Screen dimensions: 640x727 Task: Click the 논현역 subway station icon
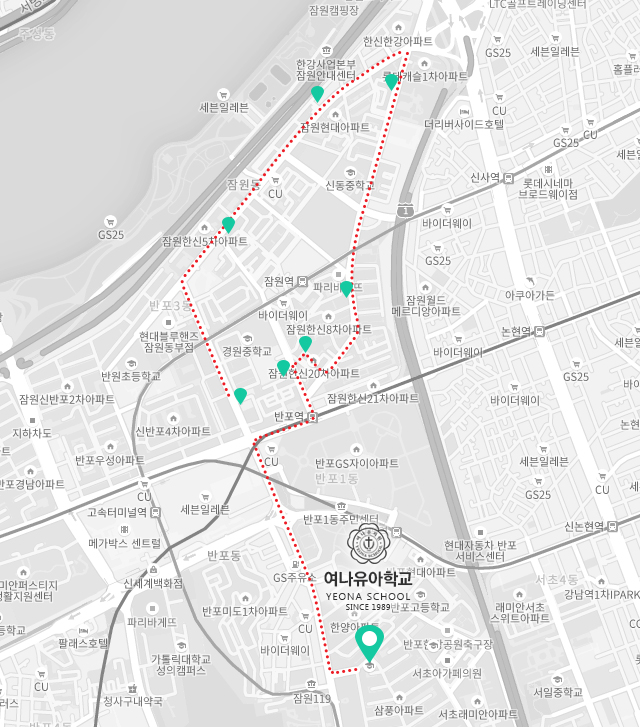(538, 331)
